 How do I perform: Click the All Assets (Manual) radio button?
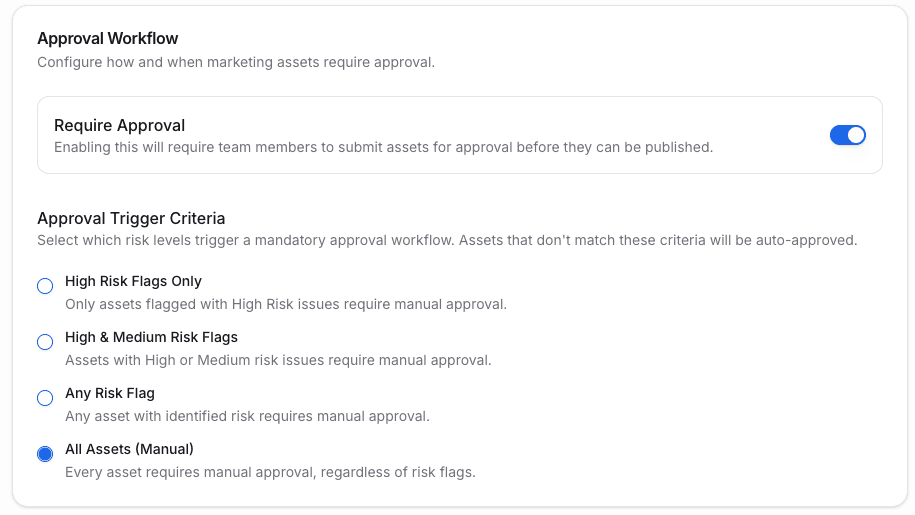pyautogui.click(x=45, y=454)
